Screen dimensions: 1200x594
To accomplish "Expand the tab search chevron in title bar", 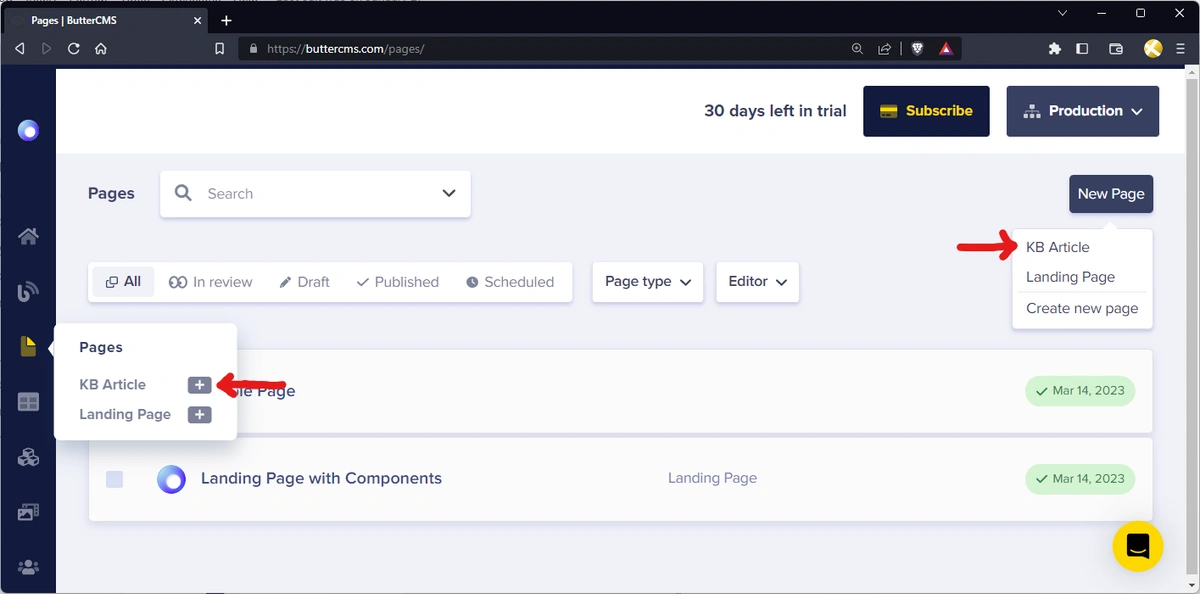I will (1062, 13).
